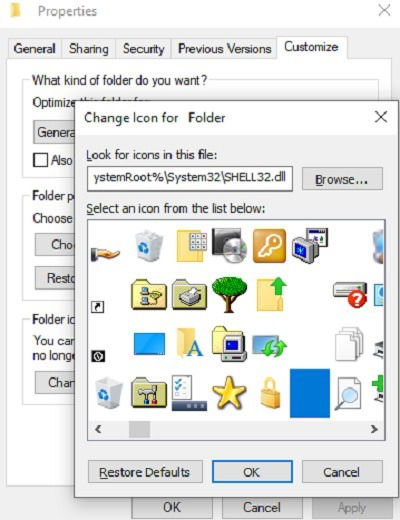Switch to the Security tab
Screen dimensions: 400x520
click(143, 49)
